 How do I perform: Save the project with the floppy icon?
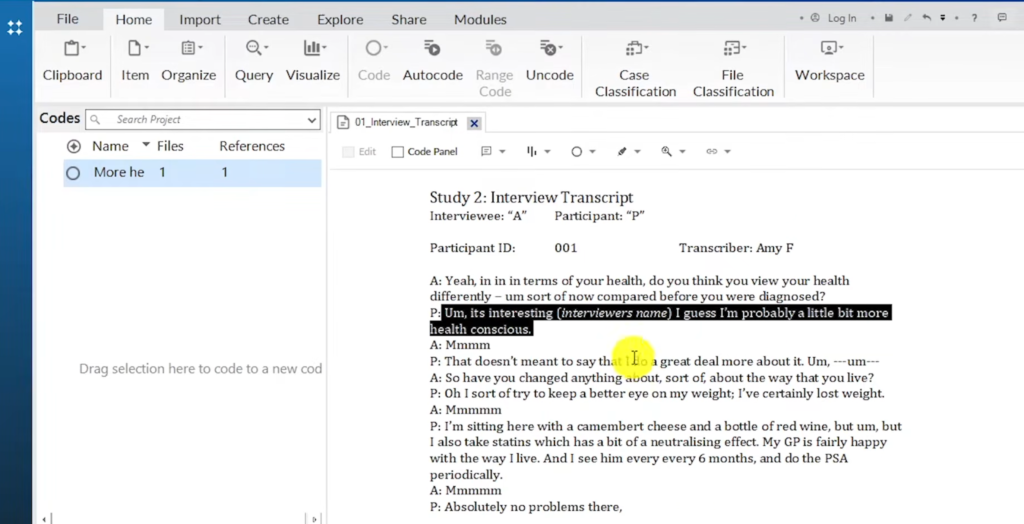889,18
